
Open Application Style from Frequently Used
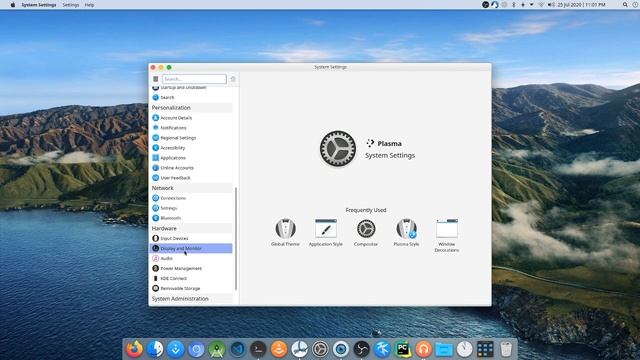[x=326, y=232]
